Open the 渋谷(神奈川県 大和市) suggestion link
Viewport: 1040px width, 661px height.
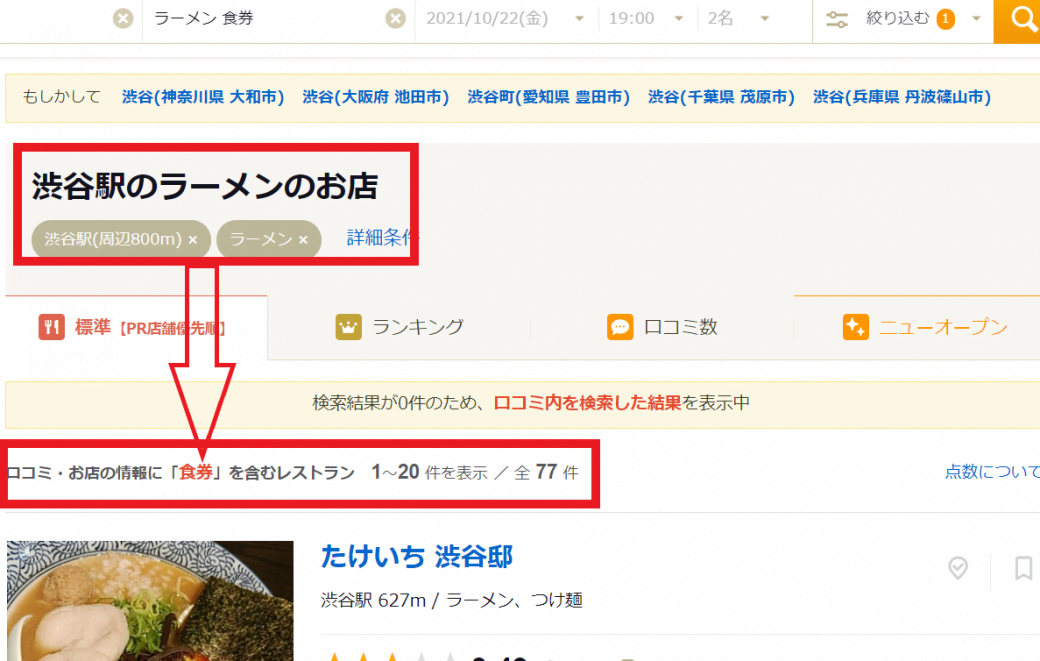[x=203, y=97]
